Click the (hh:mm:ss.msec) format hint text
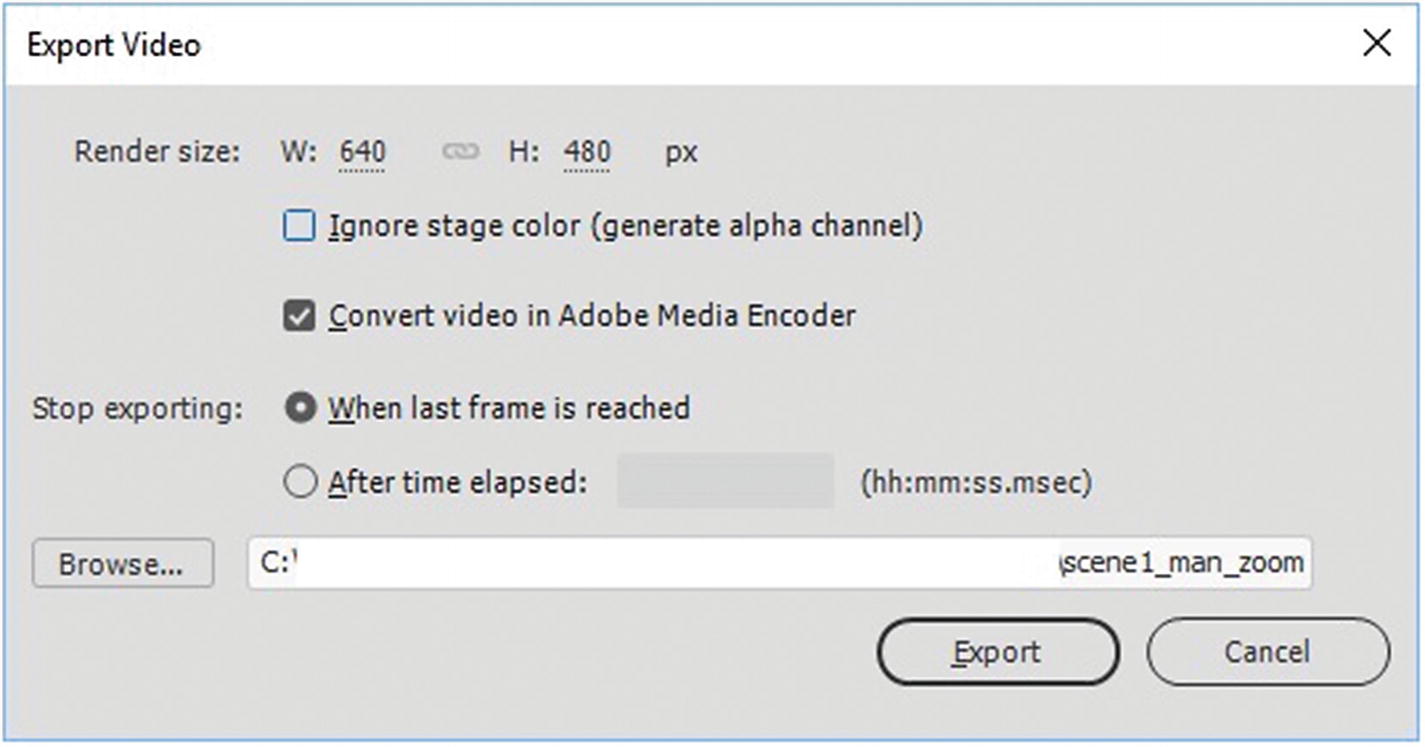This screenshot has height=747, width=1425. tap(975, 483)
